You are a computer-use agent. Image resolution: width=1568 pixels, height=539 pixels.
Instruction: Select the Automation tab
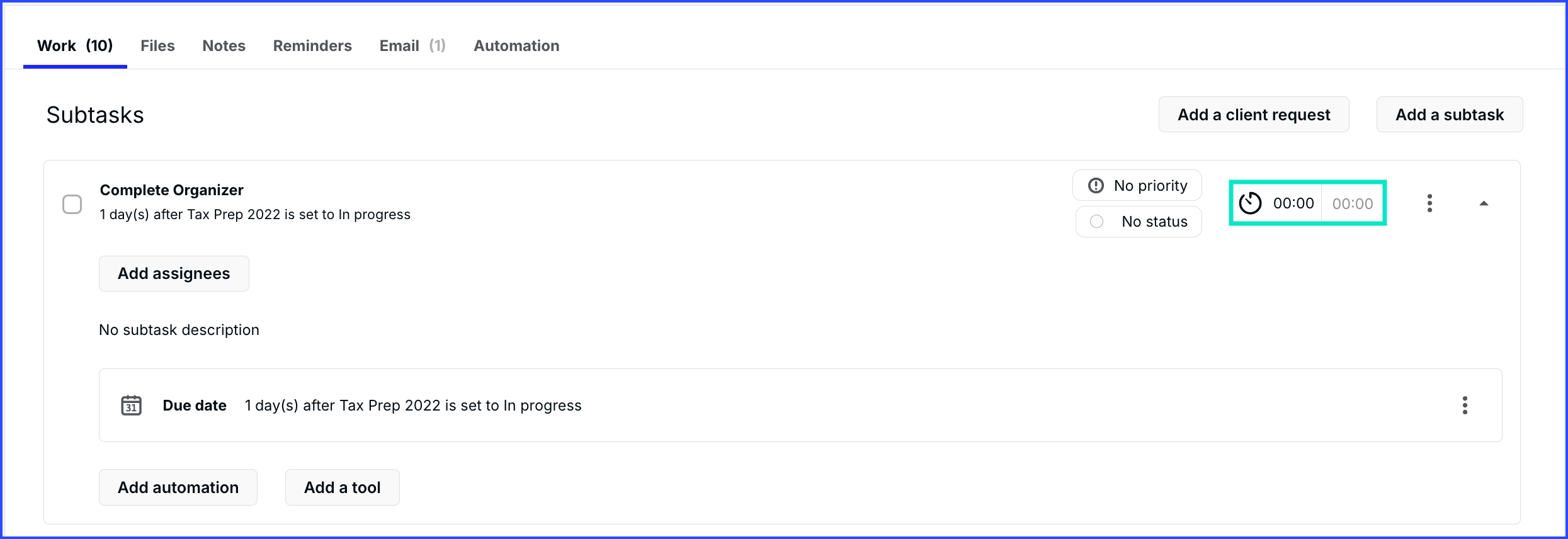pyautogui.click(x=516, y=45)
